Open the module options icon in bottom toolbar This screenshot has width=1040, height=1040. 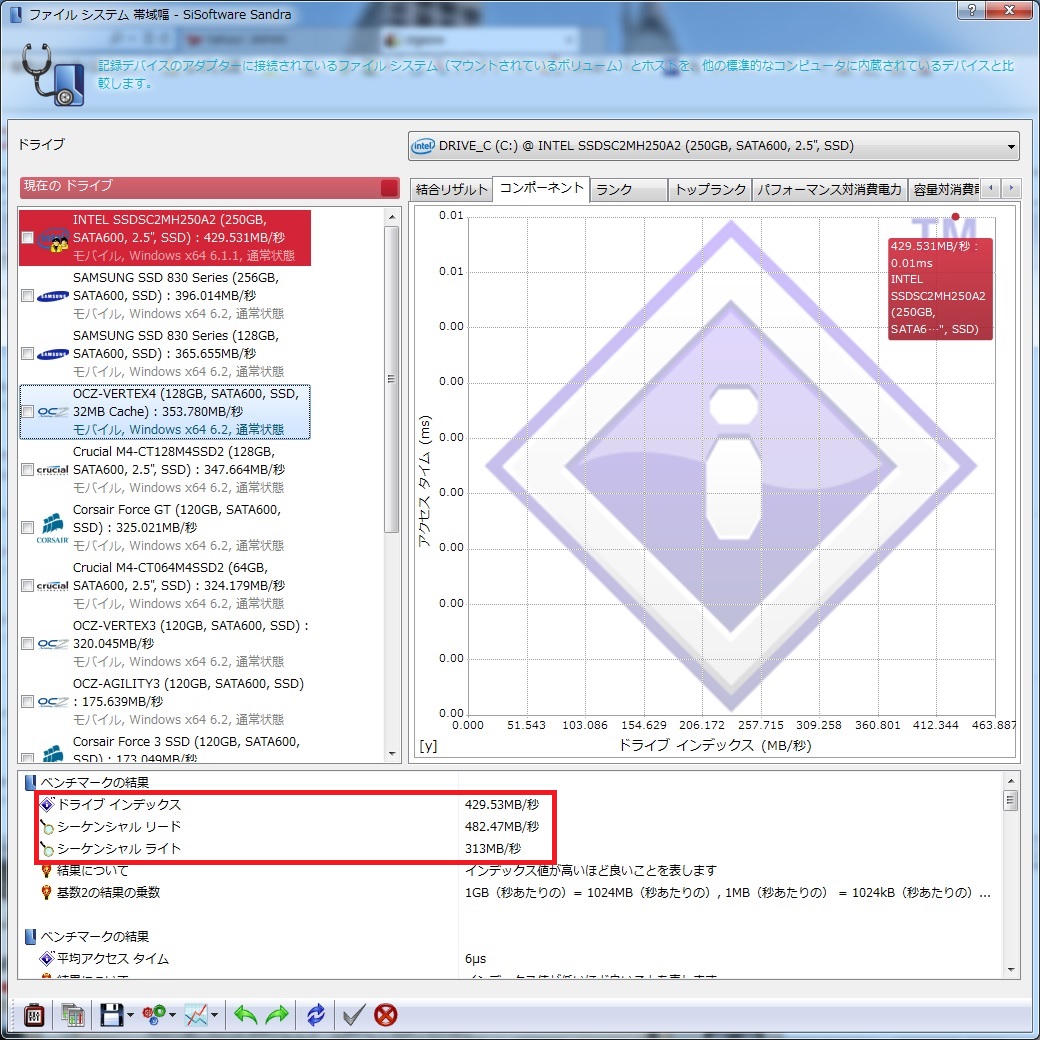(x=34, y=1015)
